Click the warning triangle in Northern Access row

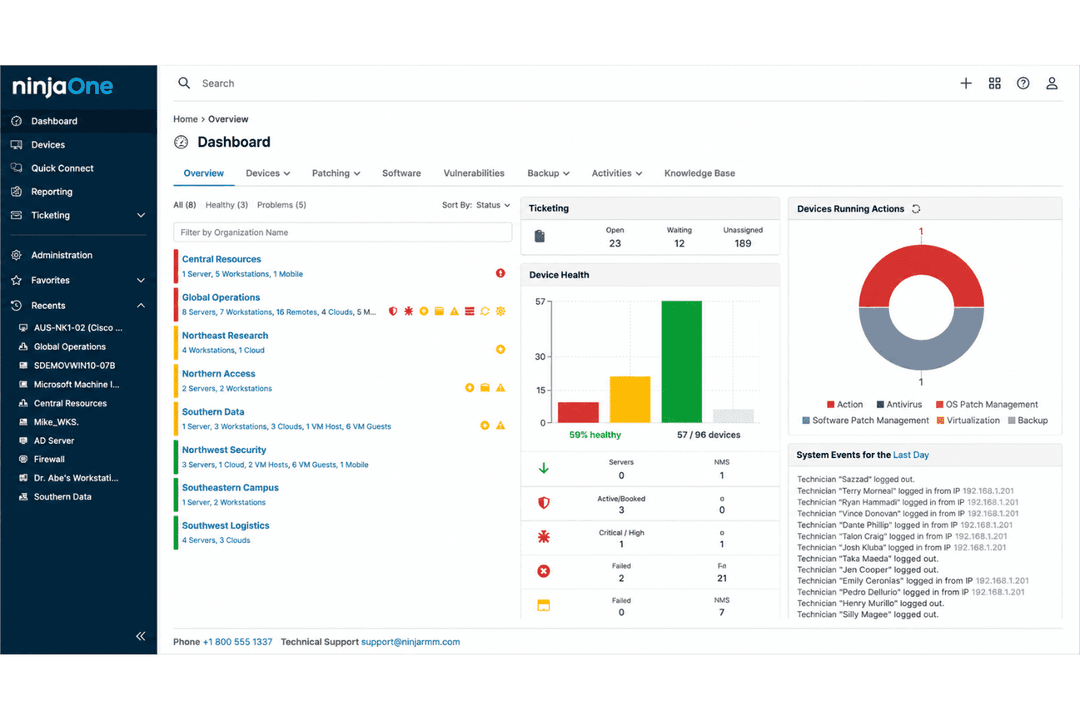tap(501, 388)
